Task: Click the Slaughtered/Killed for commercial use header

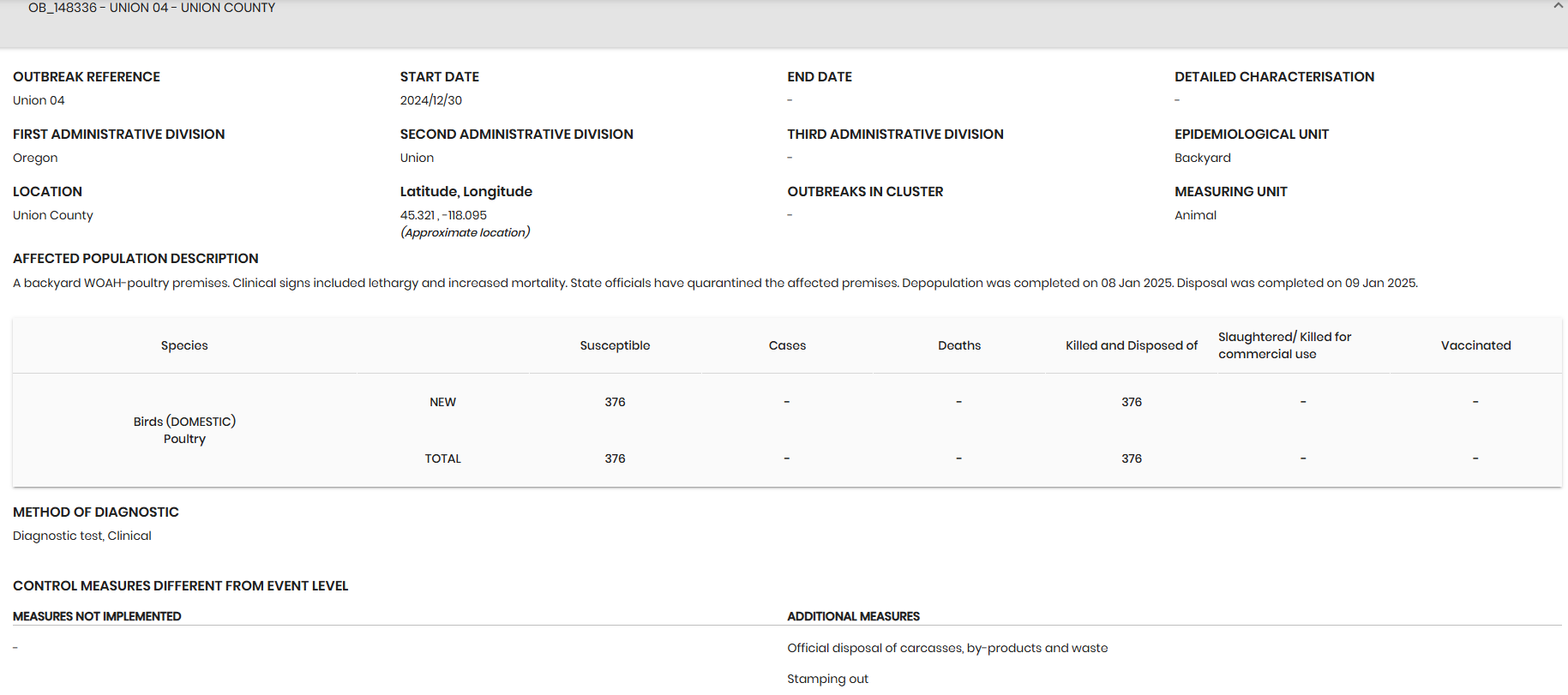Action: click(x=1284, y=345)
